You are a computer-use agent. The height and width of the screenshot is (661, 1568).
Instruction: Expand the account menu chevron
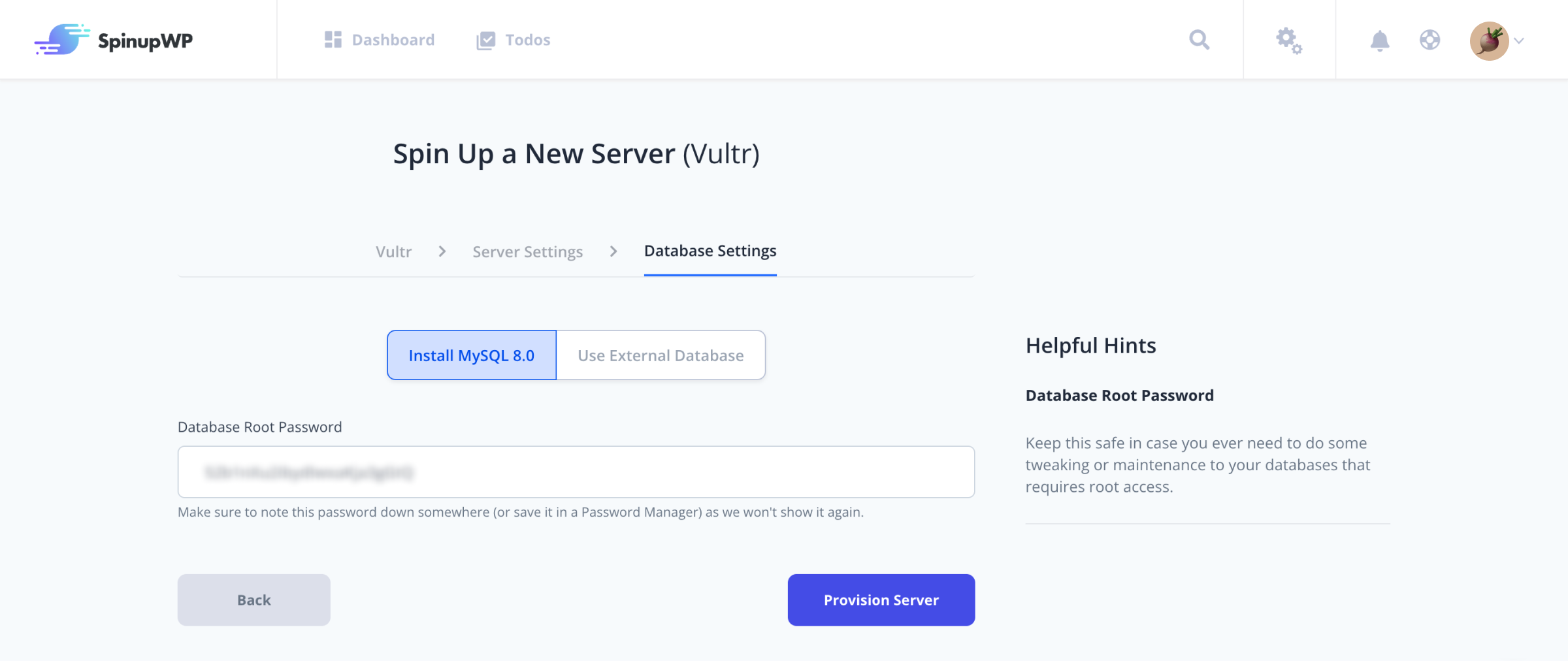pyautogui.click(x=1519, y=40)
